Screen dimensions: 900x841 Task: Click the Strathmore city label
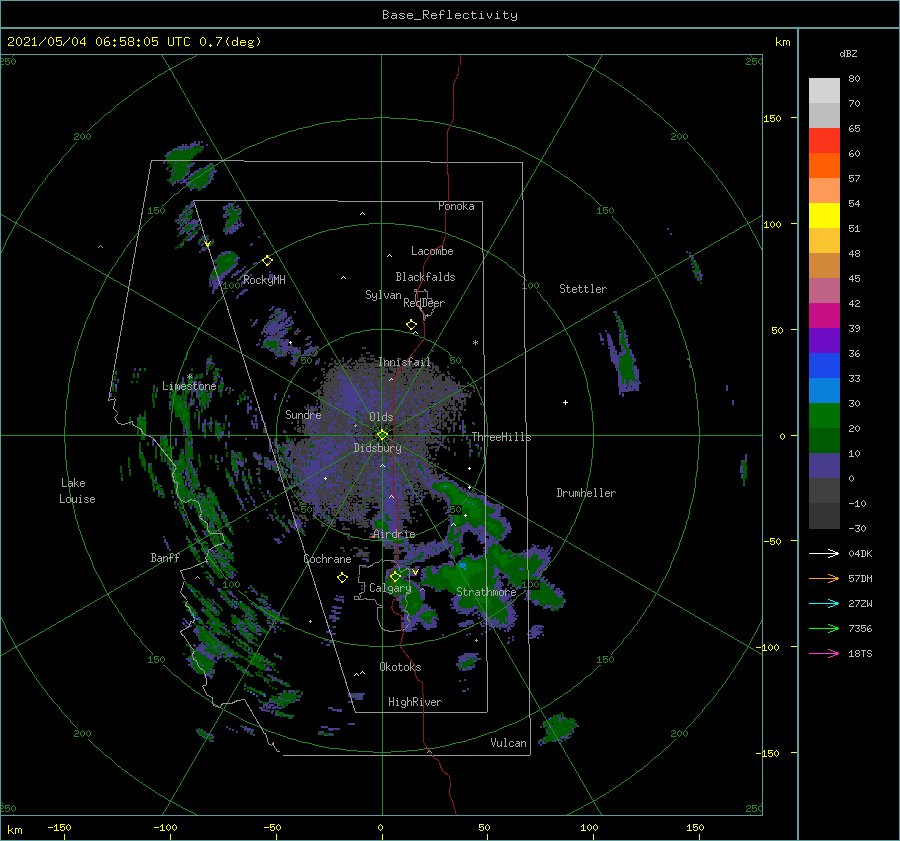point(486,592)
